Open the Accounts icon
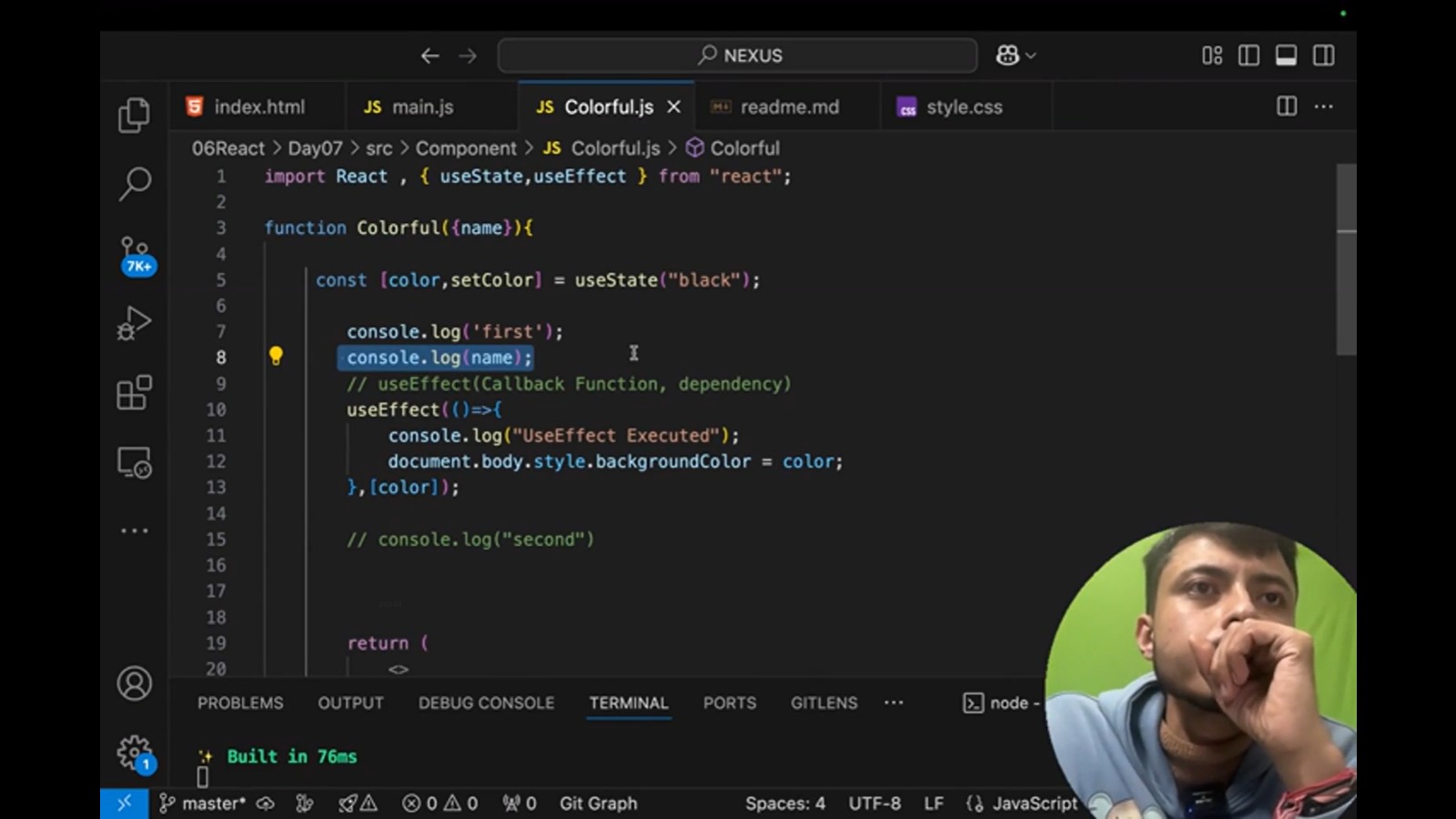Image resolution: width=1456 pixels, height=819 pixels. (135, 683)
